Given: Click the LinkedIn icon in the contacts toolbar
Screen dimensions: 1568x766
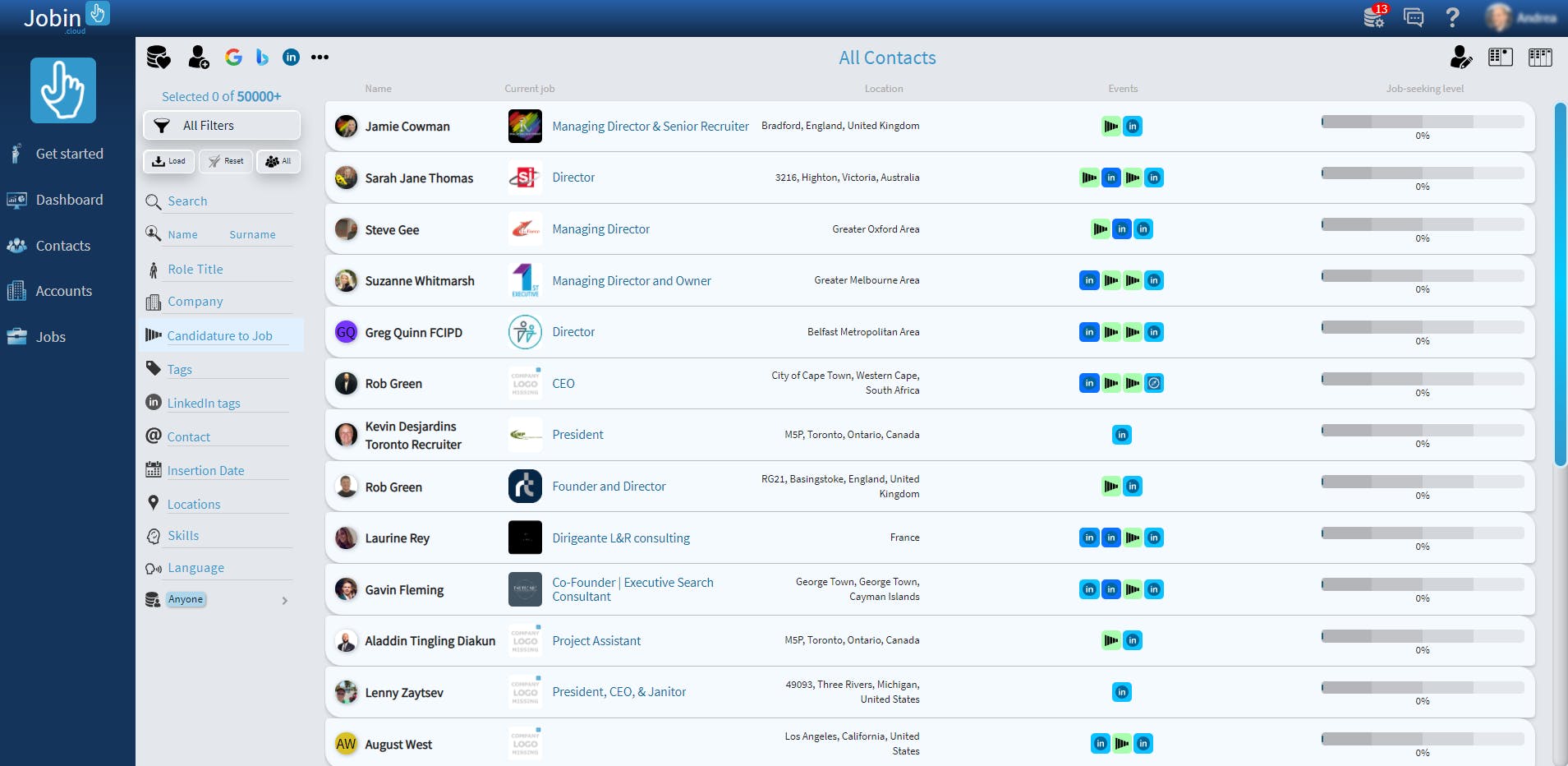Looking at the screenshot, I should pos(291,57).
